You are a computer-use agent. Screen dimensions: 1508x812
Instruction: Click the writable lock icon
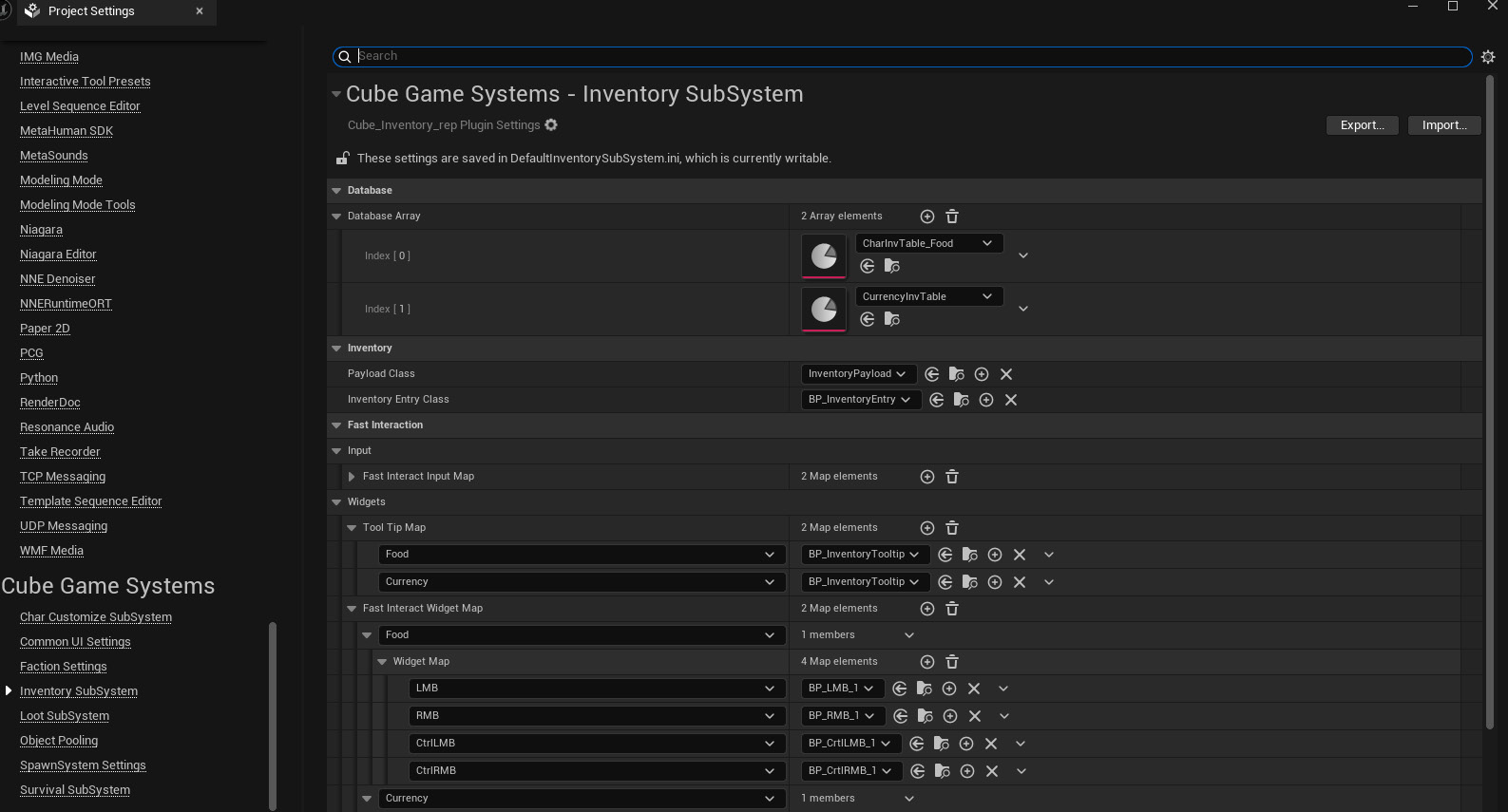pyautogui.click(x=342, y=159)
